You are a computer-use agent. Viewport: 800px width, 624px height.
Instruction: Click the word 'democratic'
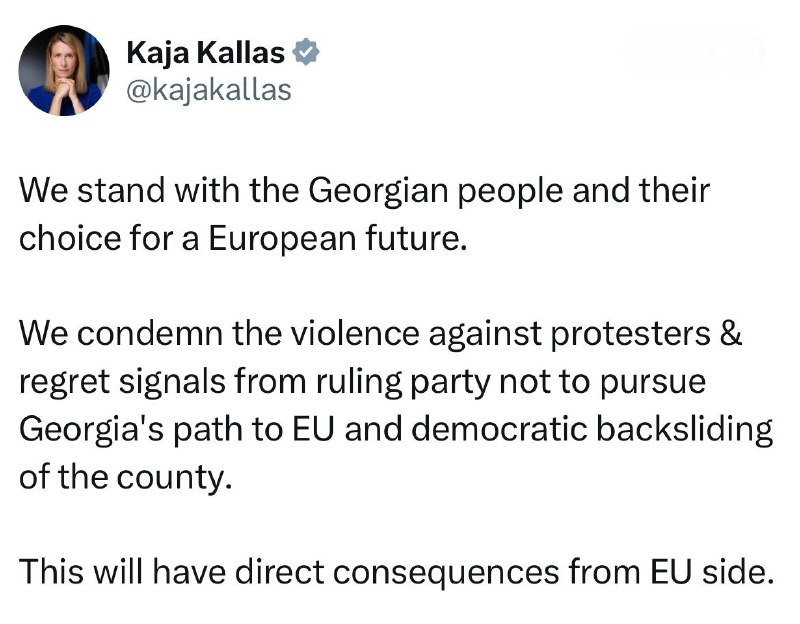[x=499, y=430]
